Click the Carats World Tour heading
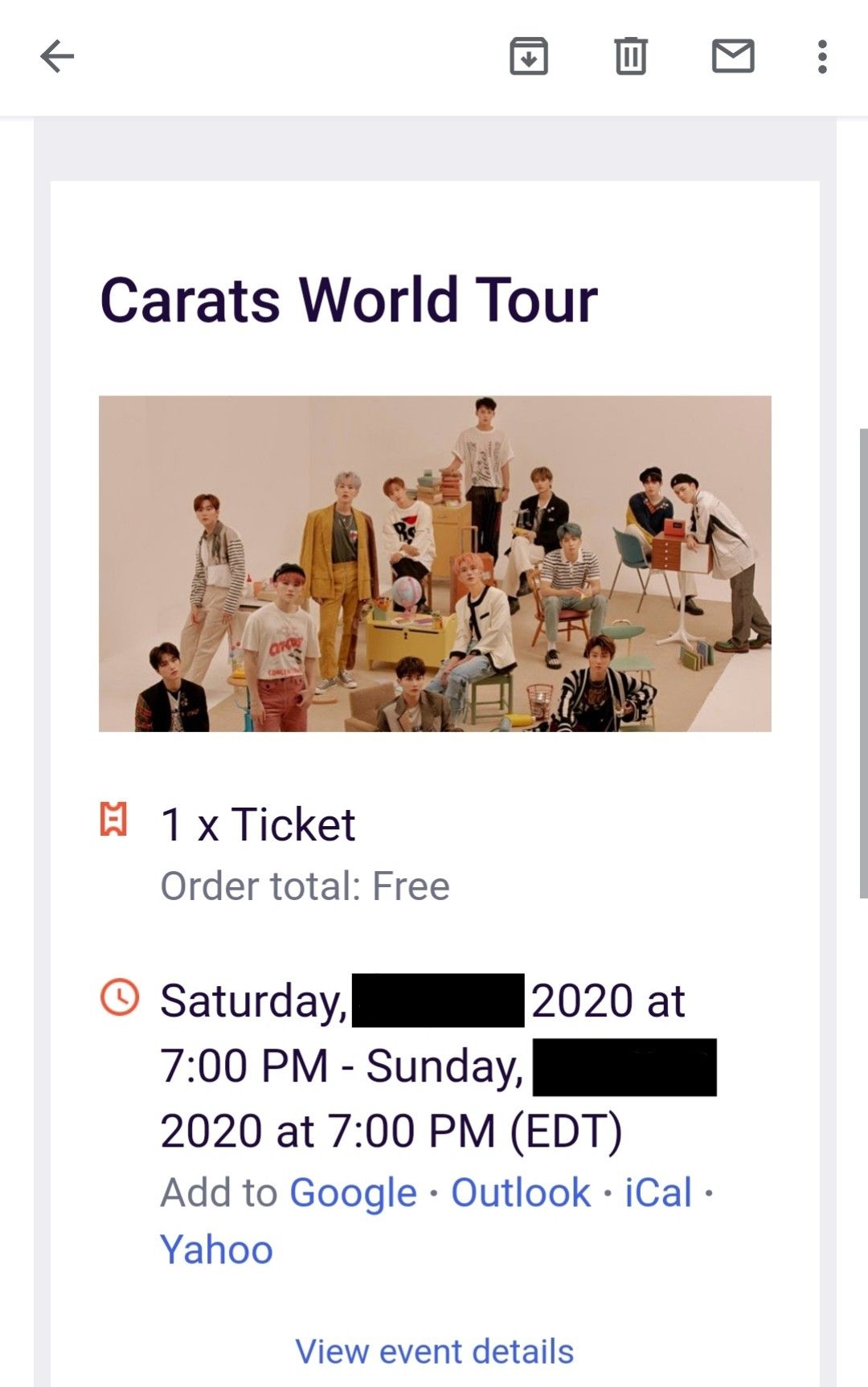 [349, 300]
